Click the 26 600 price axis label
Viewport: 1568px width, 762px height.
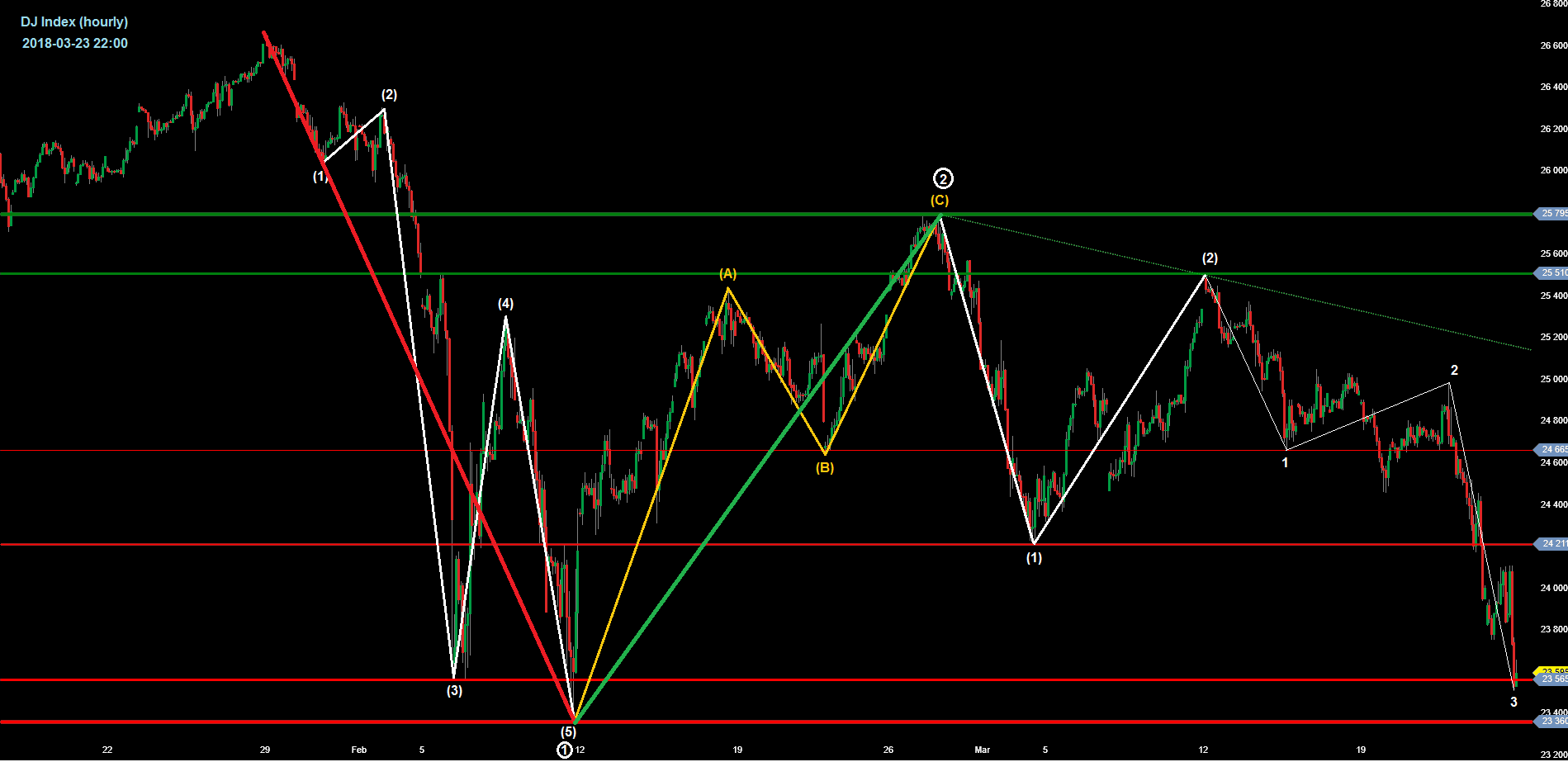(x=1554, y=46)
